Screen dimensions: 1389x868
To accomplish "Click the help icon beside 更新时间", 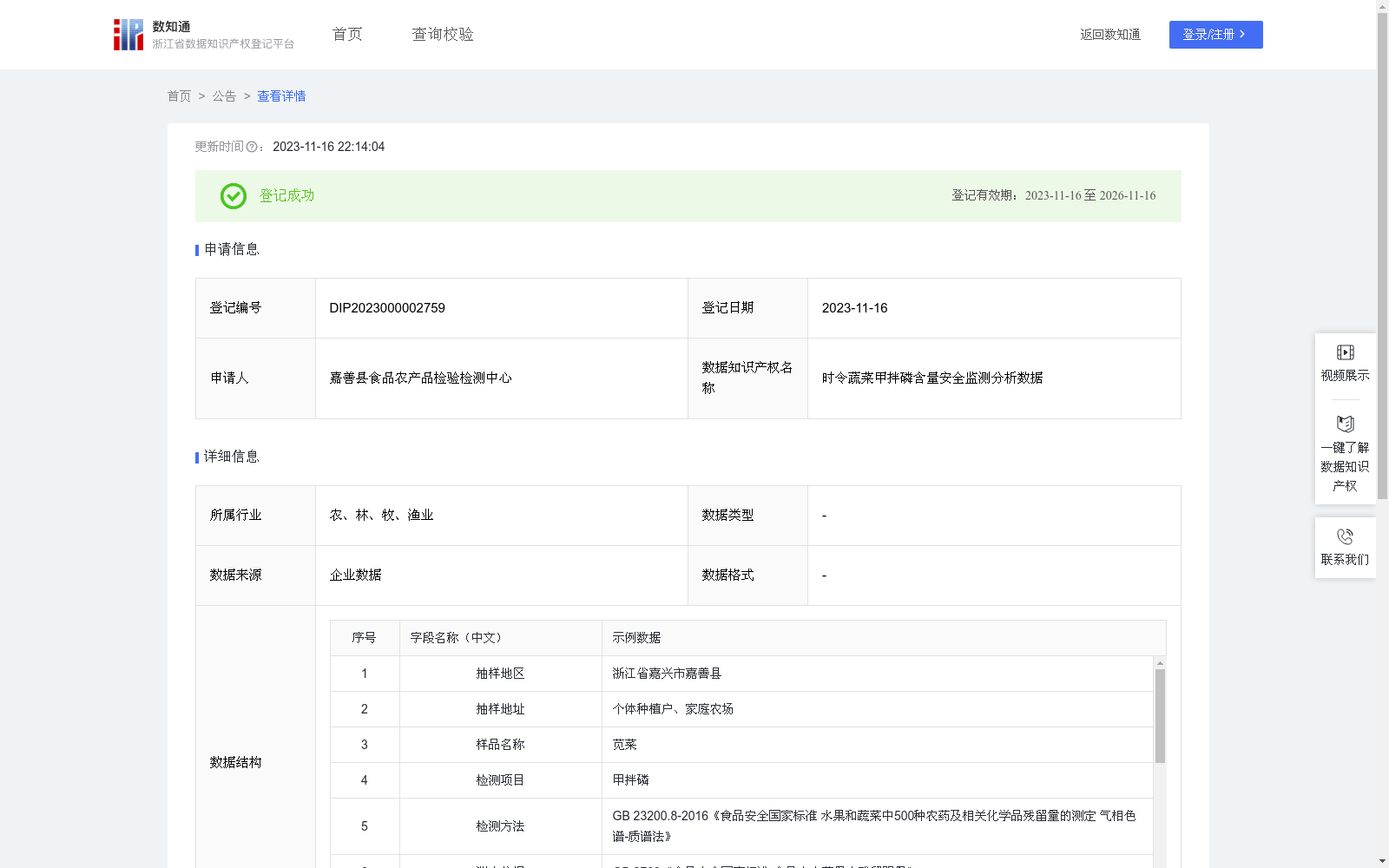I will [252, 148].
